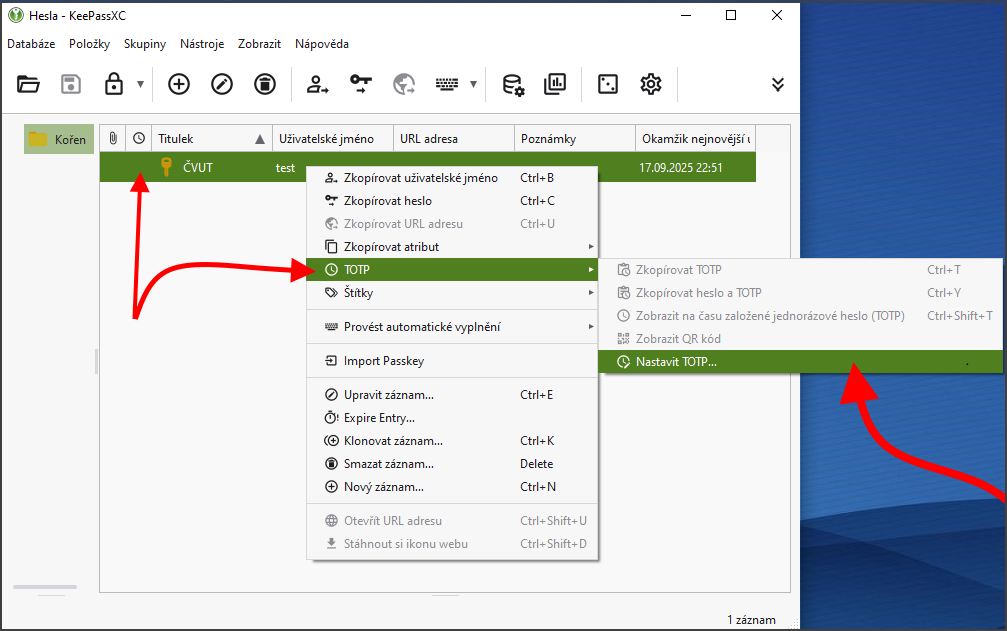
Task: Click the copy username toolbar icon
Action: click(318, 84)
